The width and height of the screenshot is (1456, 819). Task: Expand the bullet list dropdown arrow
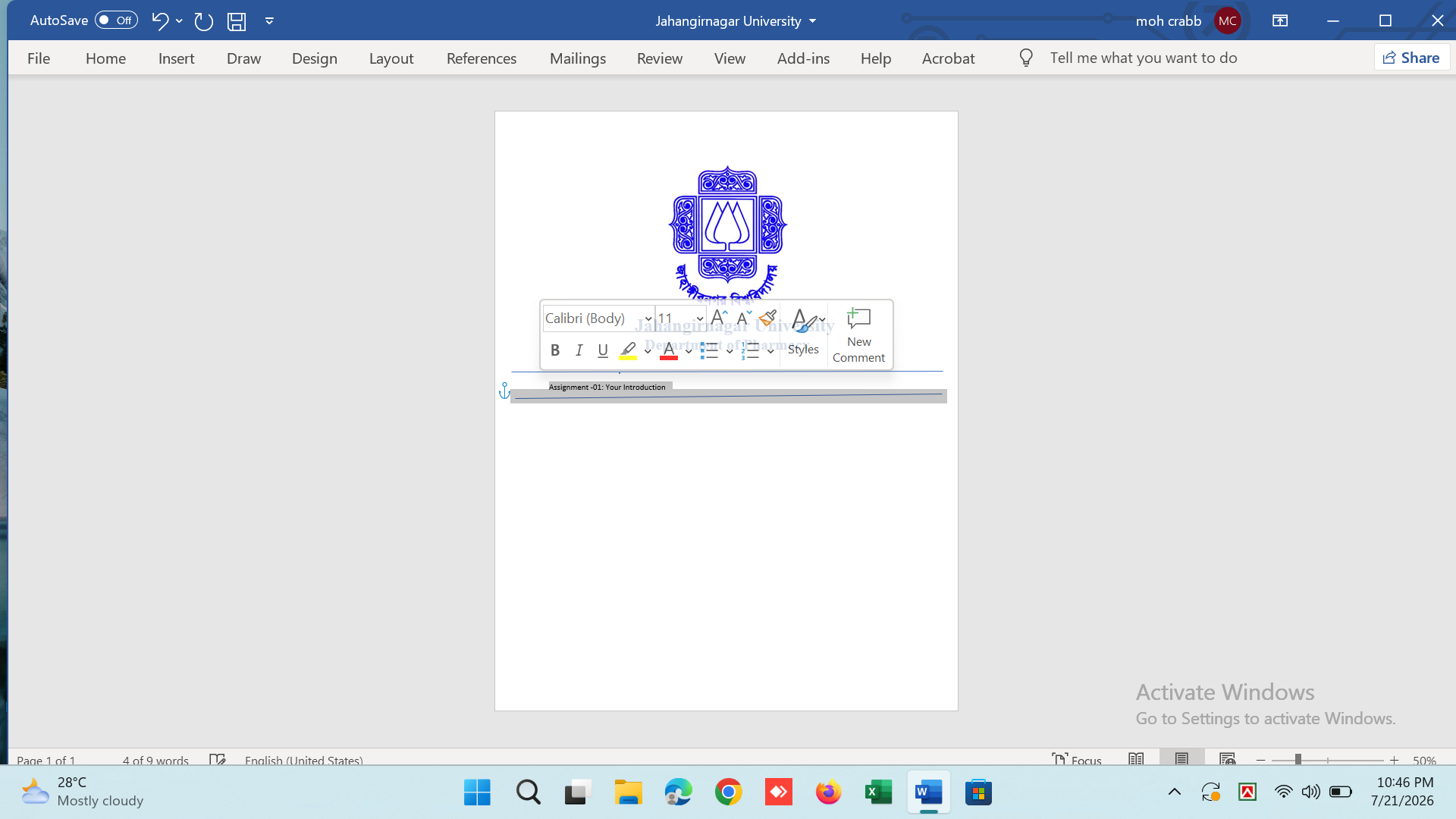[x=730, y=351]
